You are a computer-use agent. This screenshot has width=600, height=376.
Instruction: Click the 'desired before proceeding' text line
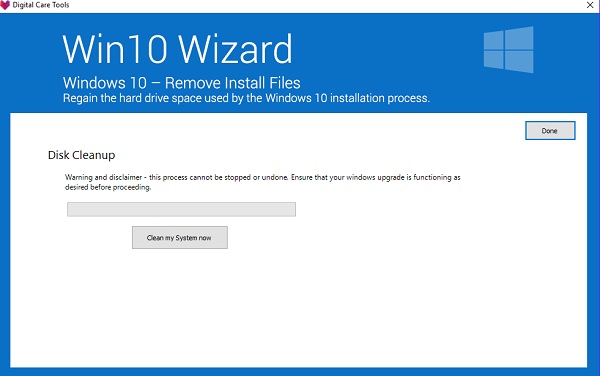[x=108, y=187]
